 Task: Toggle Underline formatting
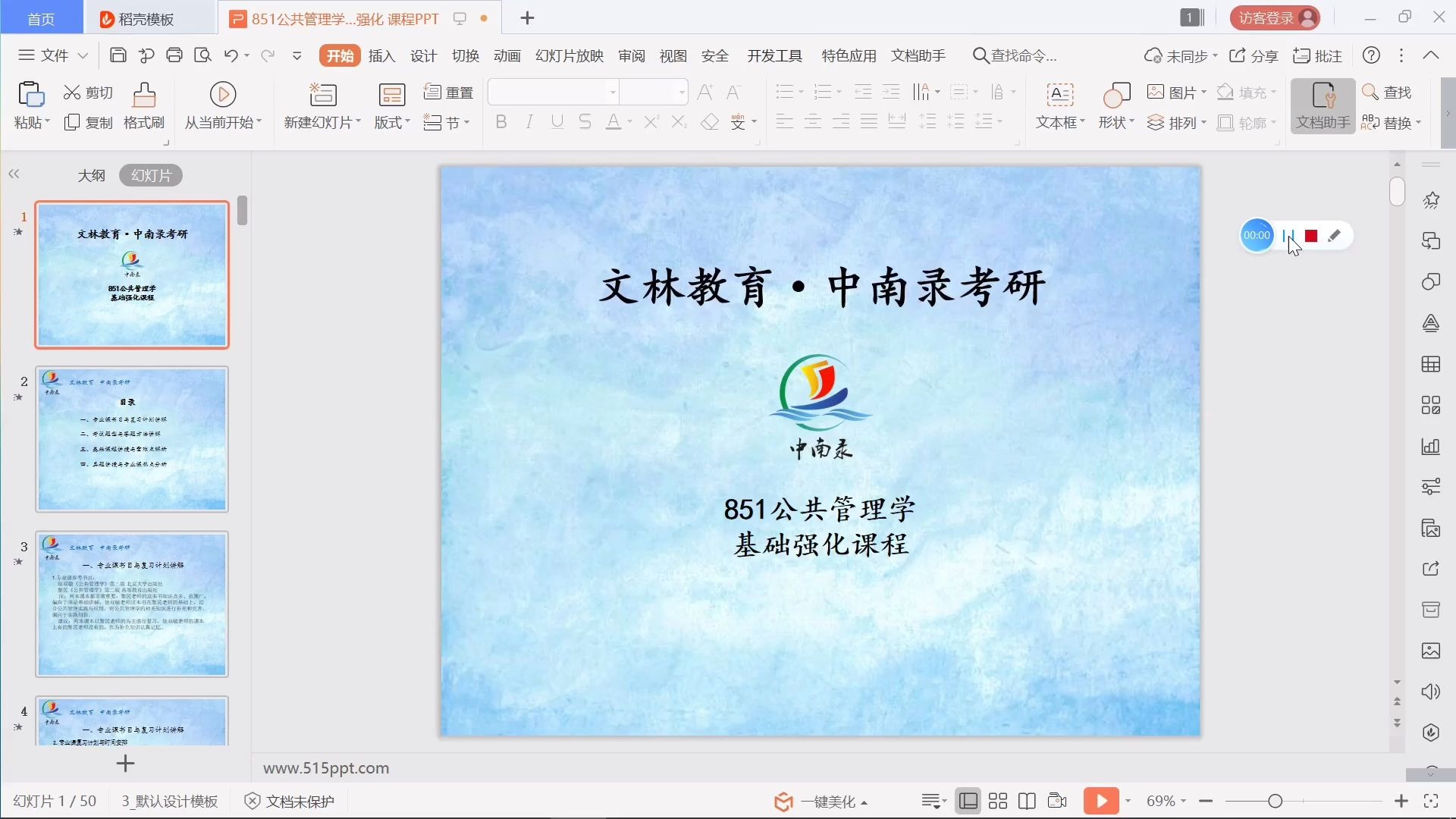pos(557,122)
